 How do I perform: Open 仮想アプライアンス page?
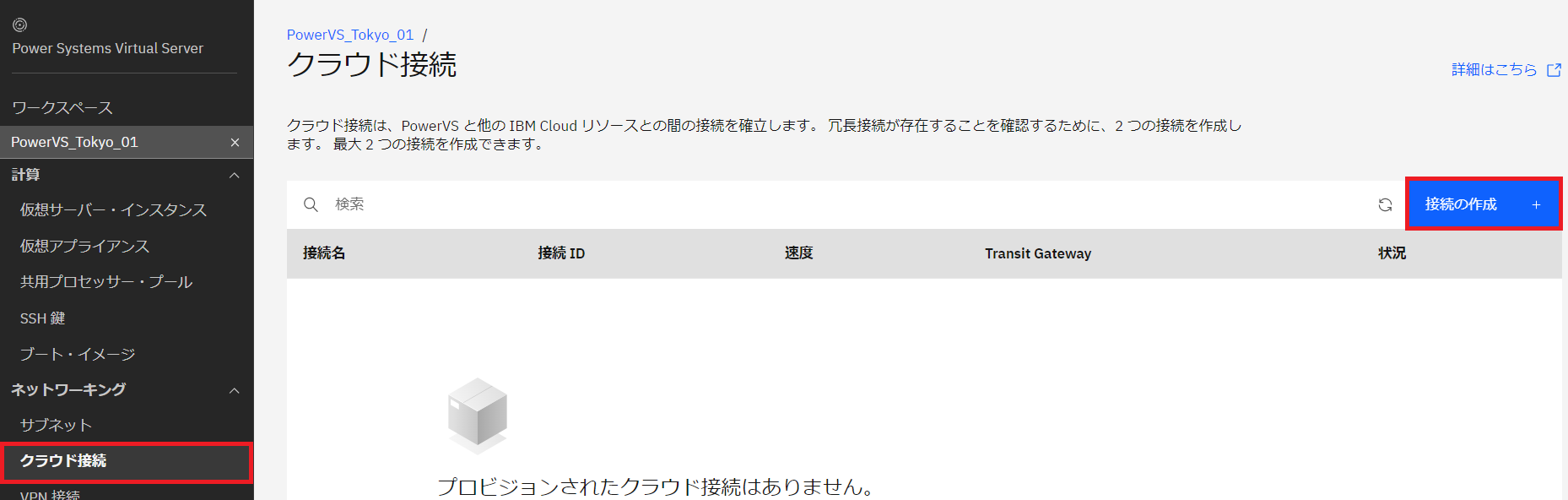click(x=84, y=247)
